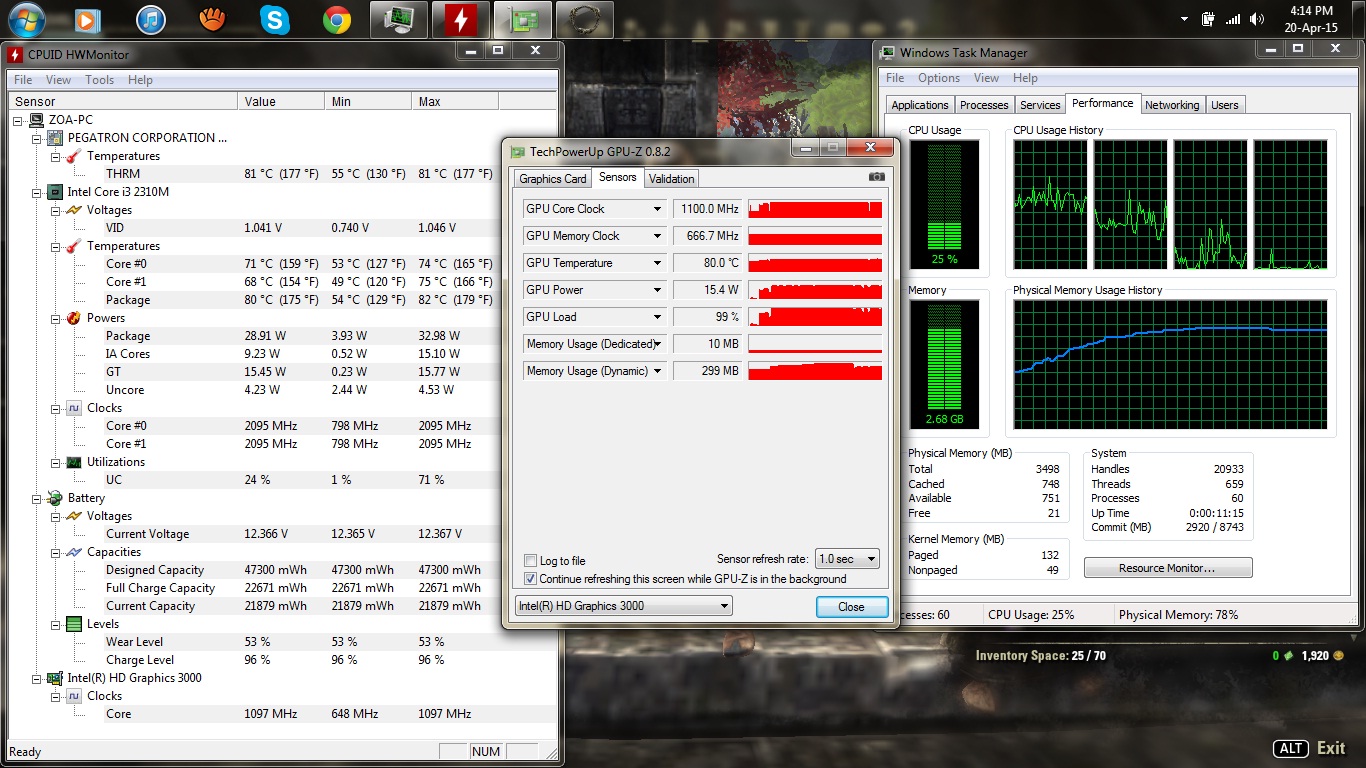
Task: Open the Intel(R) HD Graphics 3000 selector
Action: coord(624,605)
